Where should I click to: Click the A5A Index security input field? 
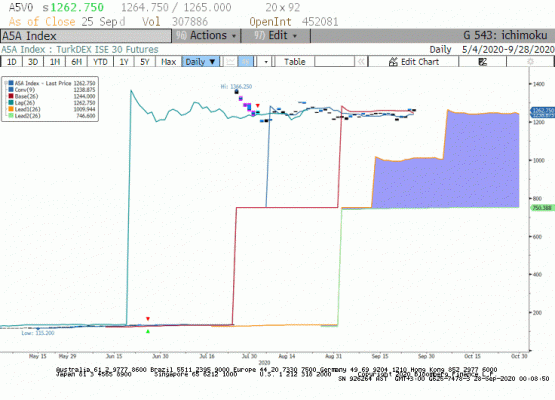[x=86, y=36]
